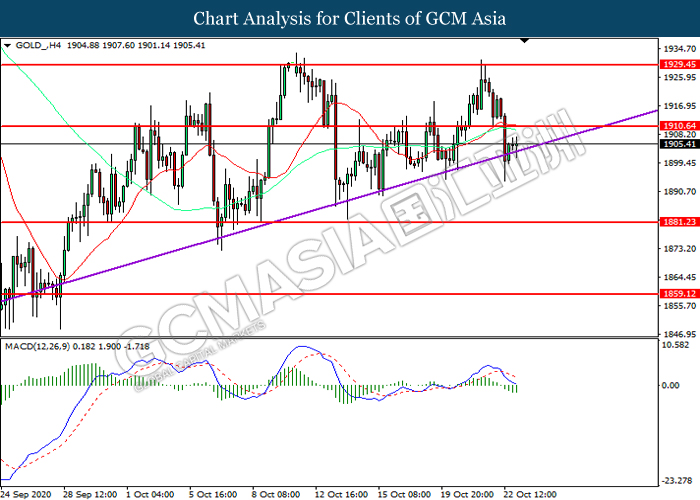Click the 1890.70 price axis value
700x500 pixels.
pyautogui.click(x=679, y=192)
